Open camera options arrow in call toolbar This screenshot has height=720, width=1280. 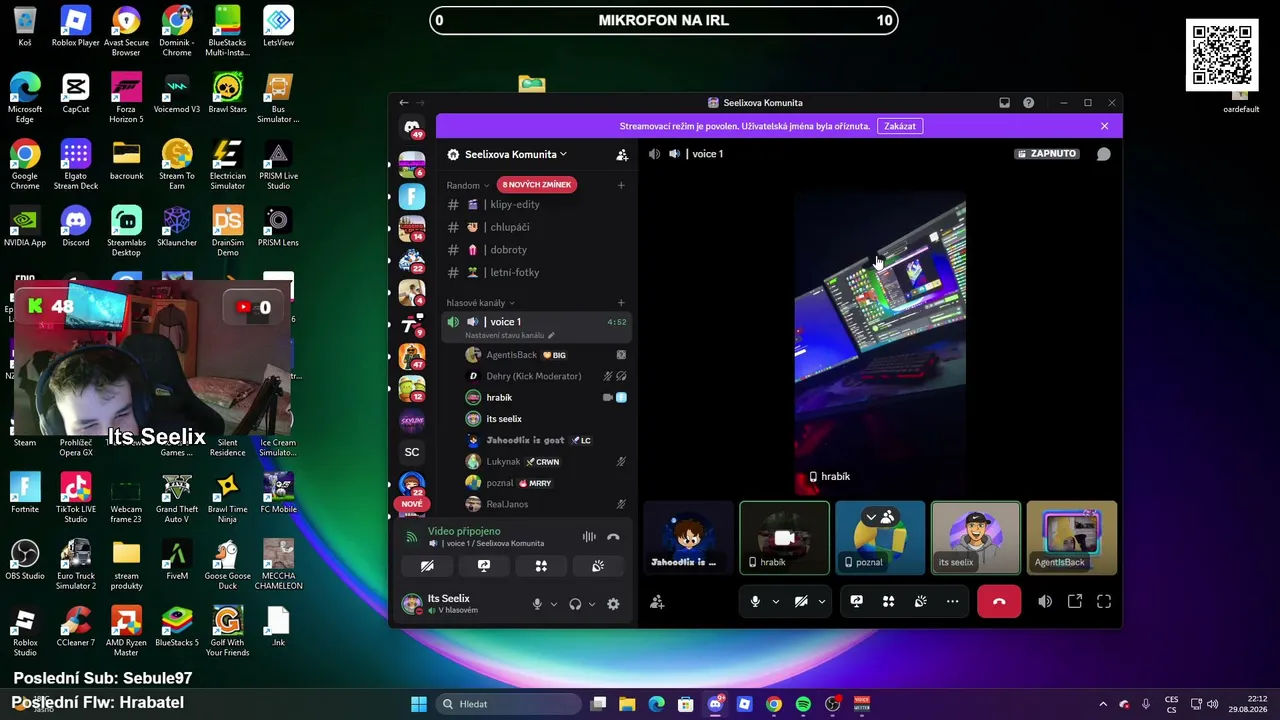(821, 602)
